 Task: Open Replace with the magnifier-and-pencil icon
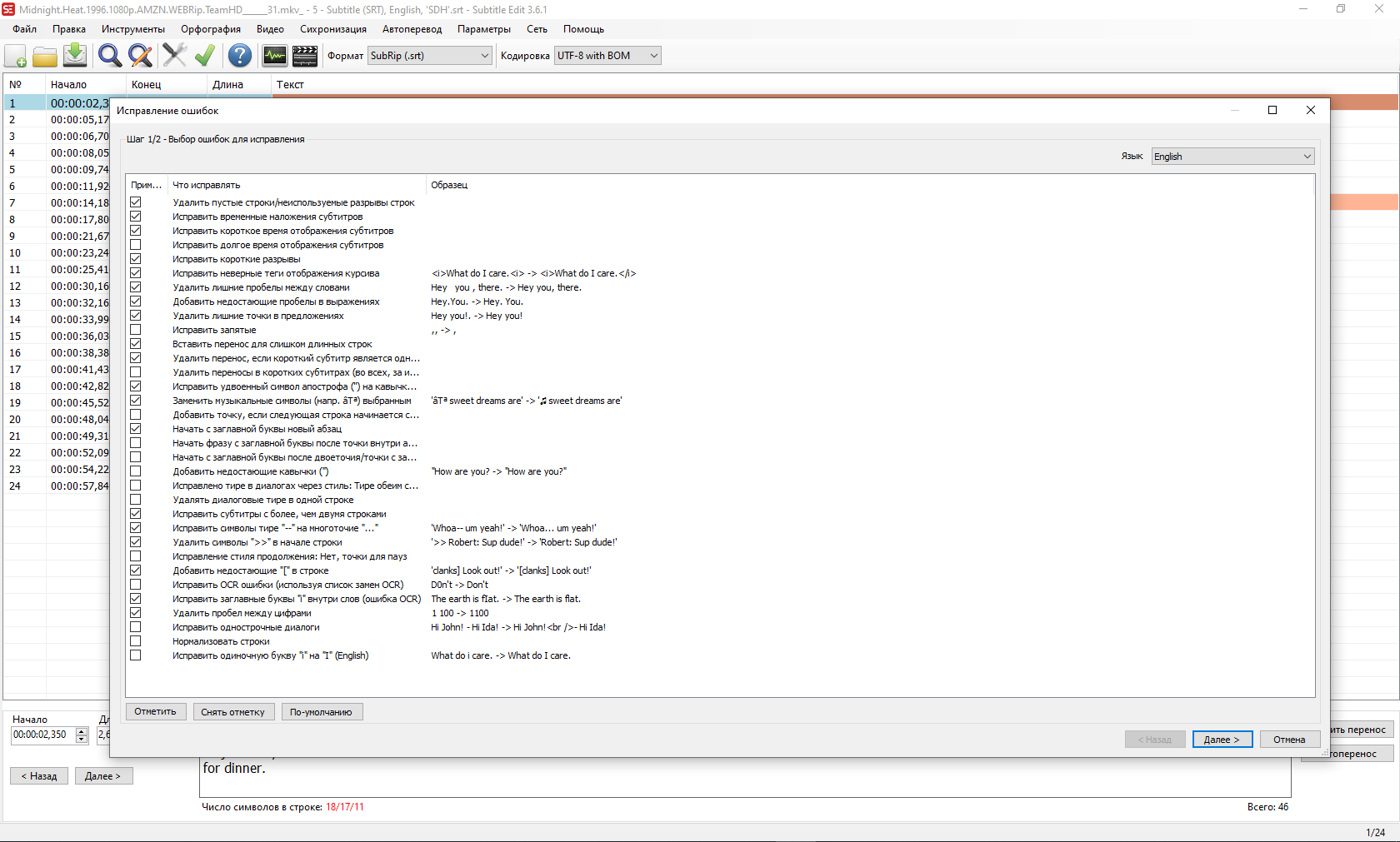[140, 56]
